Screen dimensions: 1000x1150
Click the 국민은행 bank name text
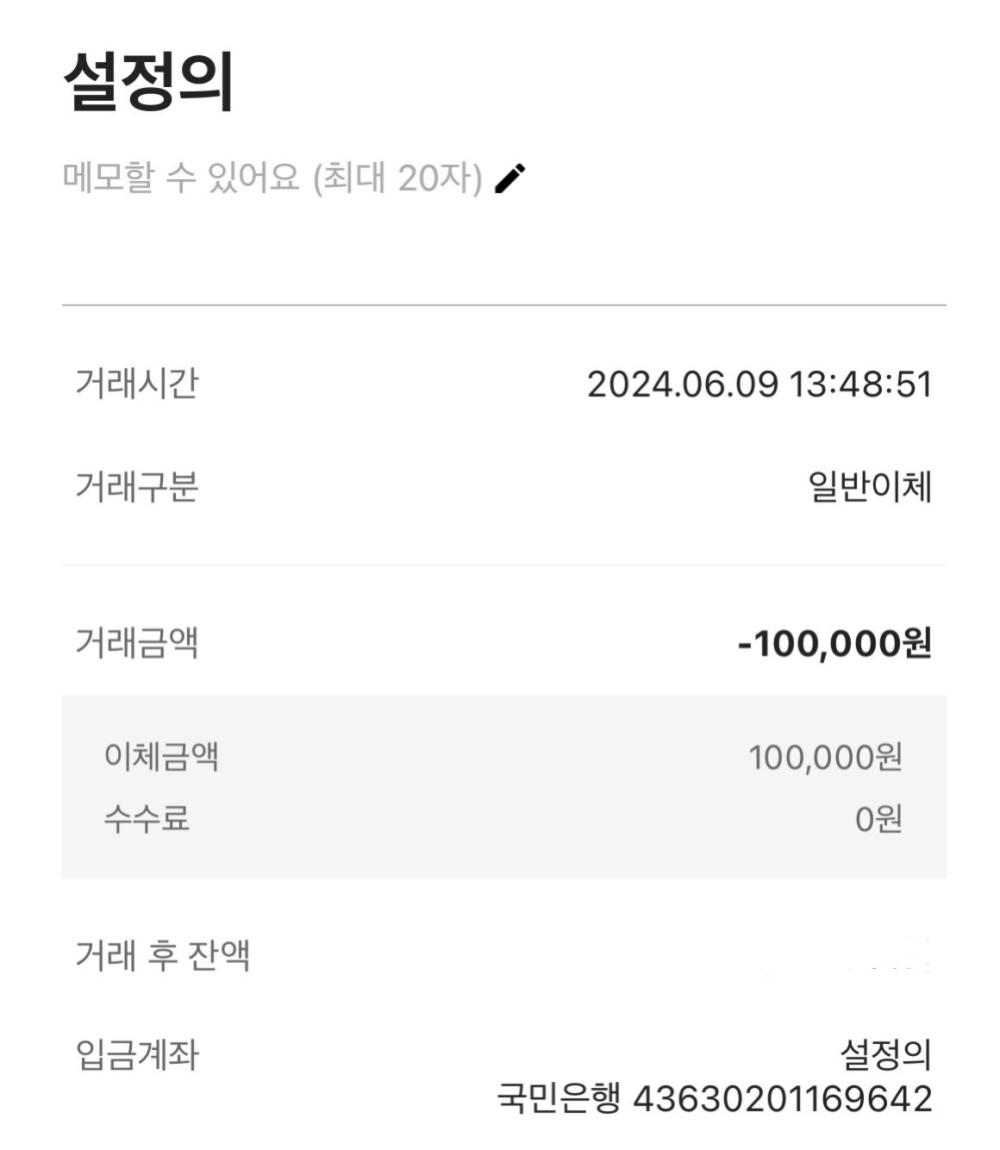click(560, 1098)
